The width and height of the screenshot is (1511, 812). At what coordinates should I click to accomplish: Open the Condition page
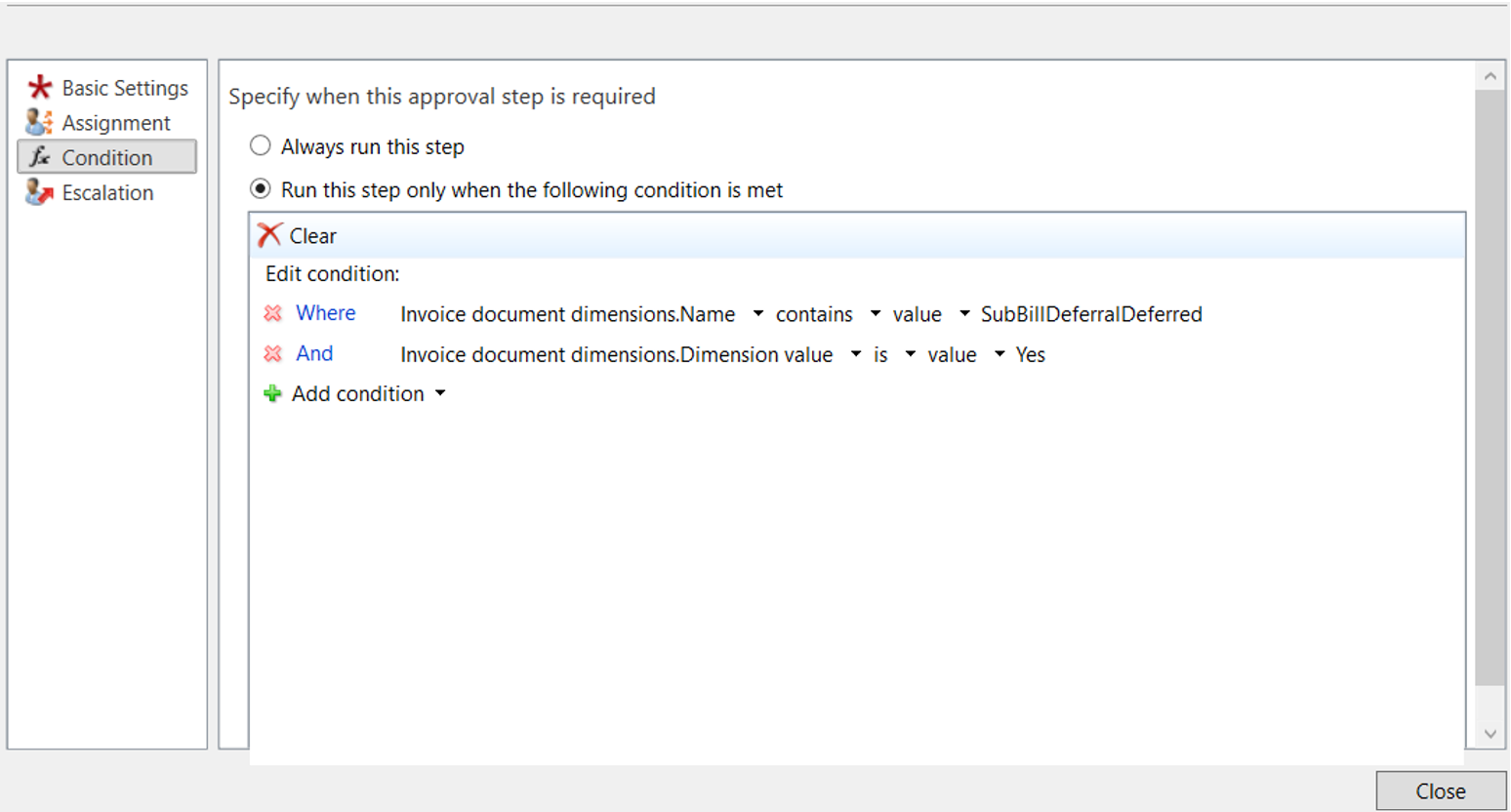point(106,157)
